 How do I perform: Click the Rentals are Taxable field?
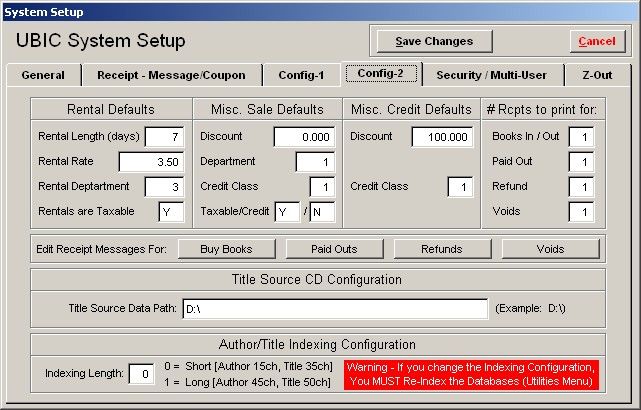pos(171,212)
